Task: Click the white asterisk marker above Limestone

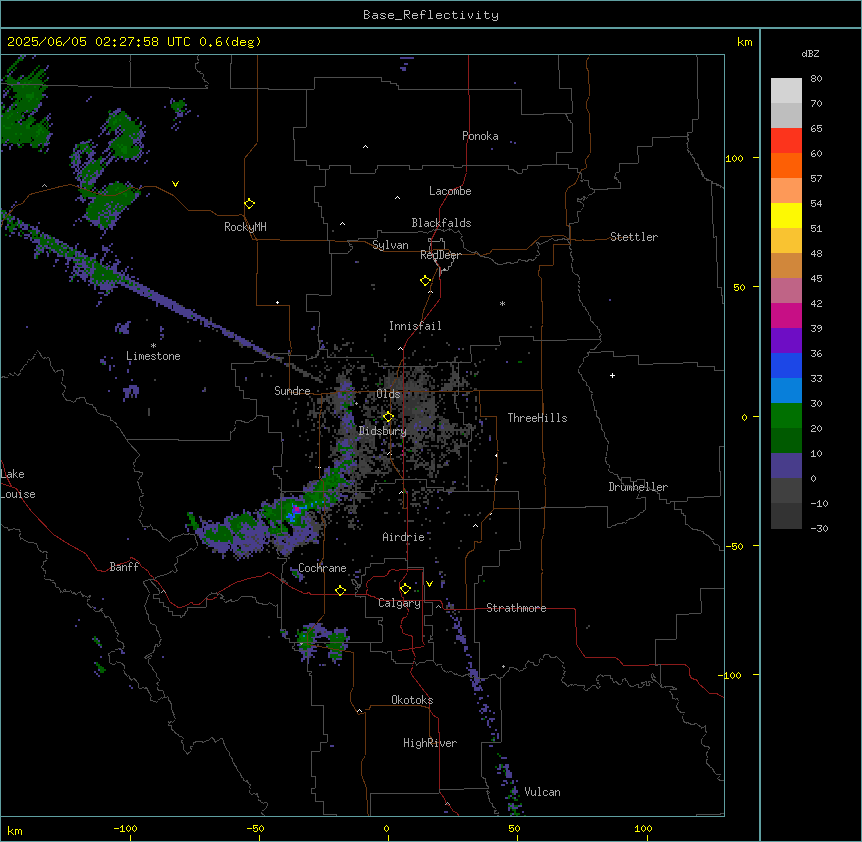Action: point(153,346)
